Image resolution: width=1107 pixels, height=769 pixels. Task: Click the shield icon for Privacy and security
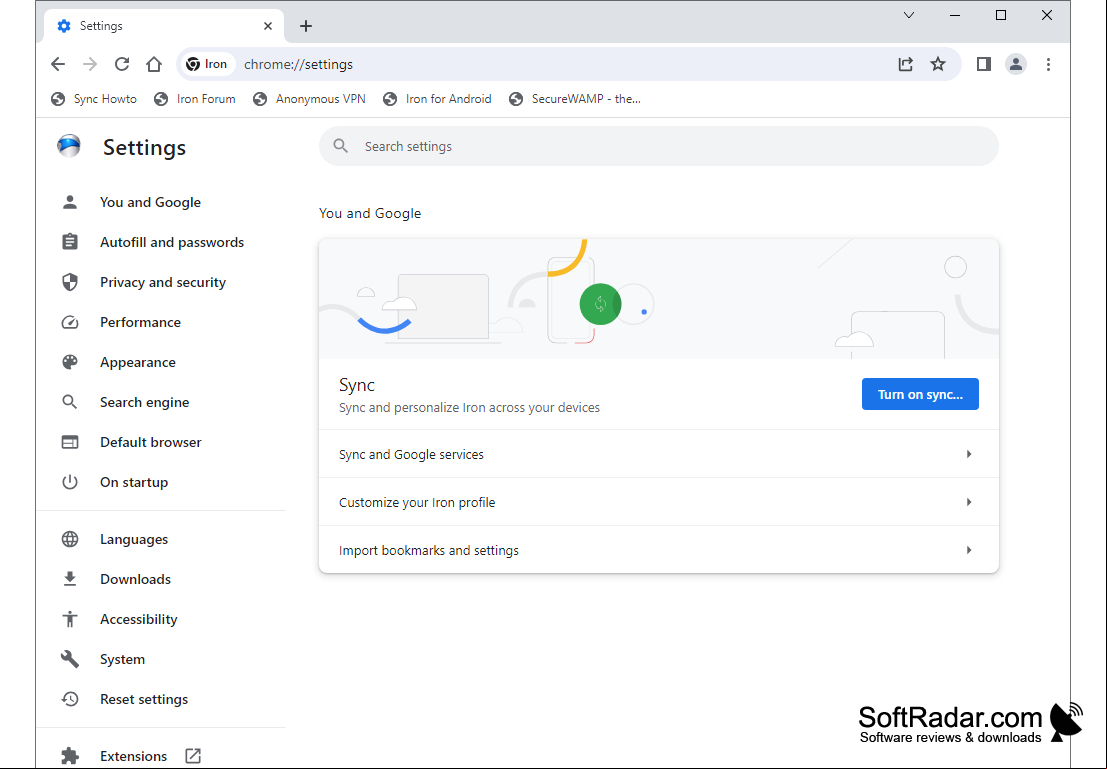pyautogui.click(x=70, y=282)
